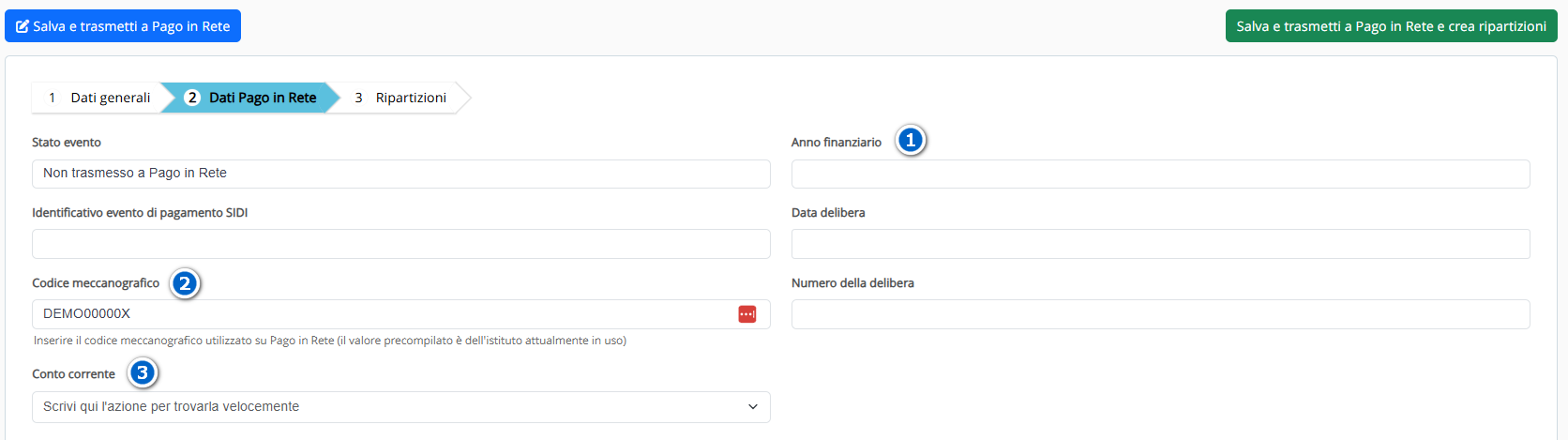
Task: Click Salva e trasmetti e crea ripartizioni
Action: (x=1391, y=26)
